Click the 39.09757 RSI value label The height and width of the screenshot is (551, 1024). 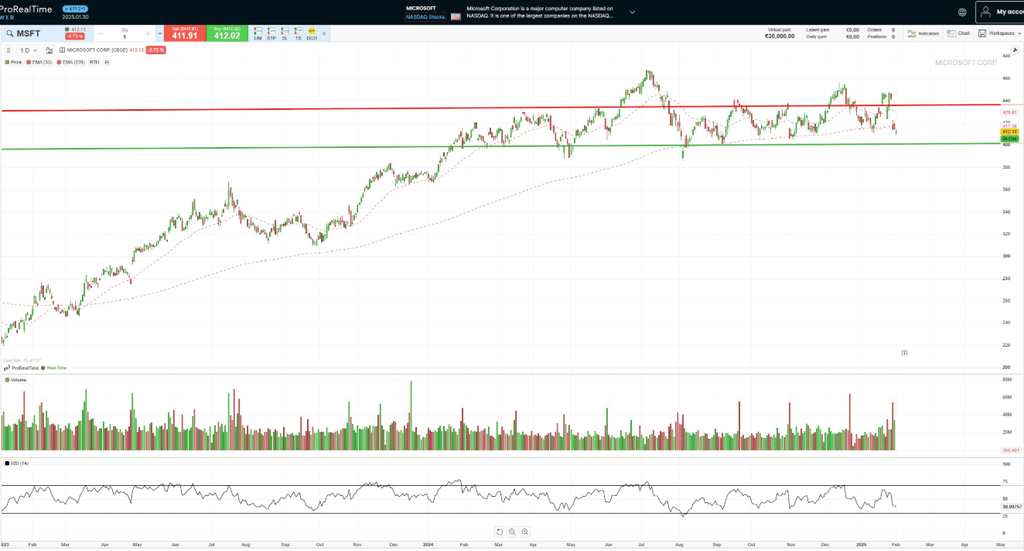[1012, 507]
